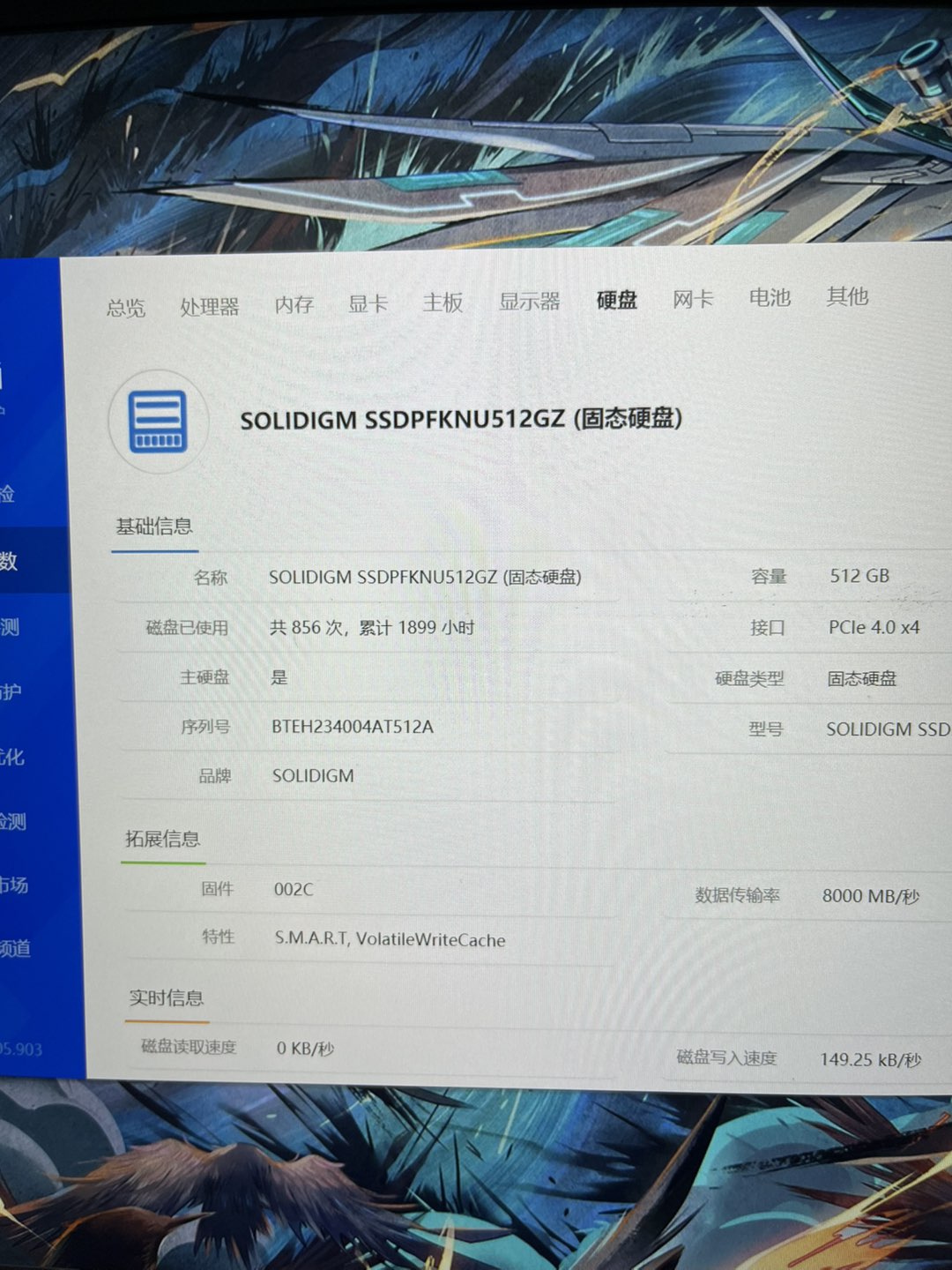
Task: Open the sidebar item ending in 市场
Action: click(x=14, y=885)
